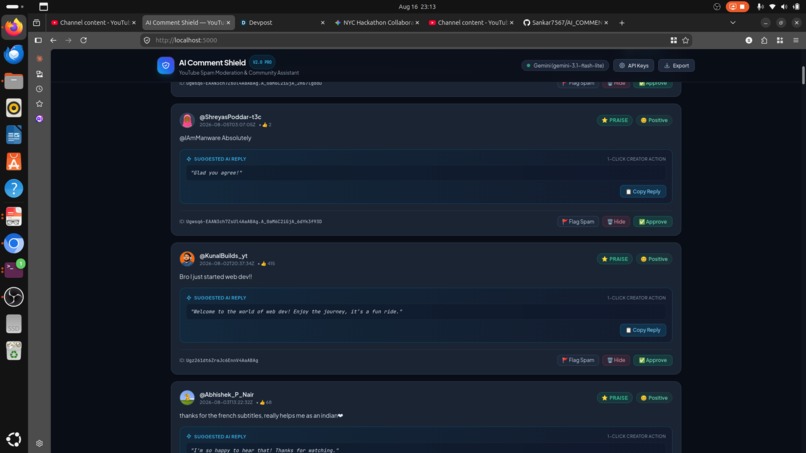The width and height of the screenshot is (806, 453).
Task: Reload the localhost page
Action: [x=83, y=40]
